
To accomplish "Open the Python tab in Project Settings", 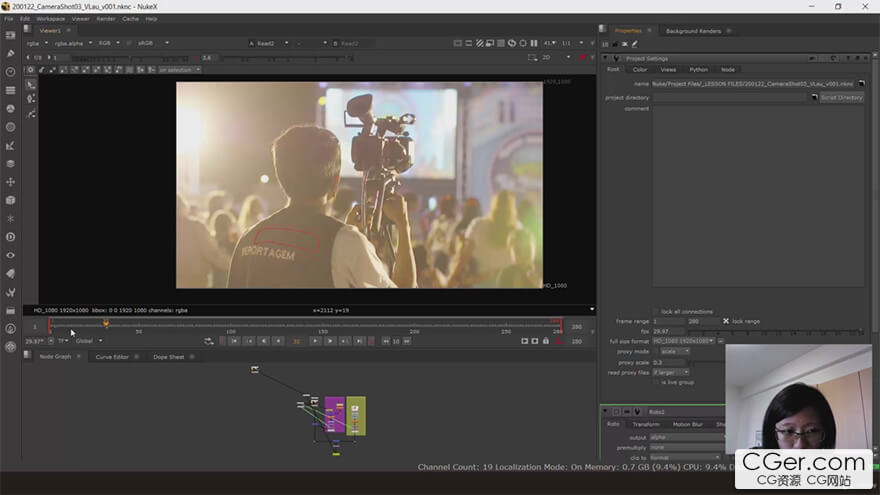I will pyautogui.click(x=698, y=70).
